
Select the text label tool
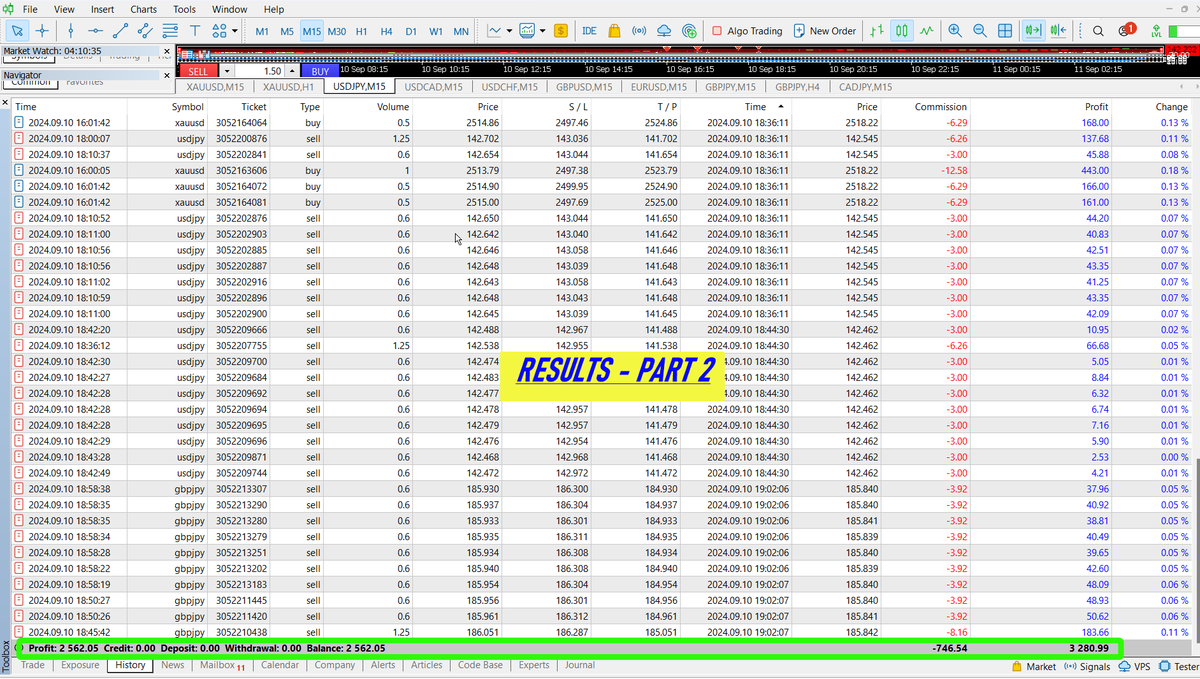[x=195, y=31]
